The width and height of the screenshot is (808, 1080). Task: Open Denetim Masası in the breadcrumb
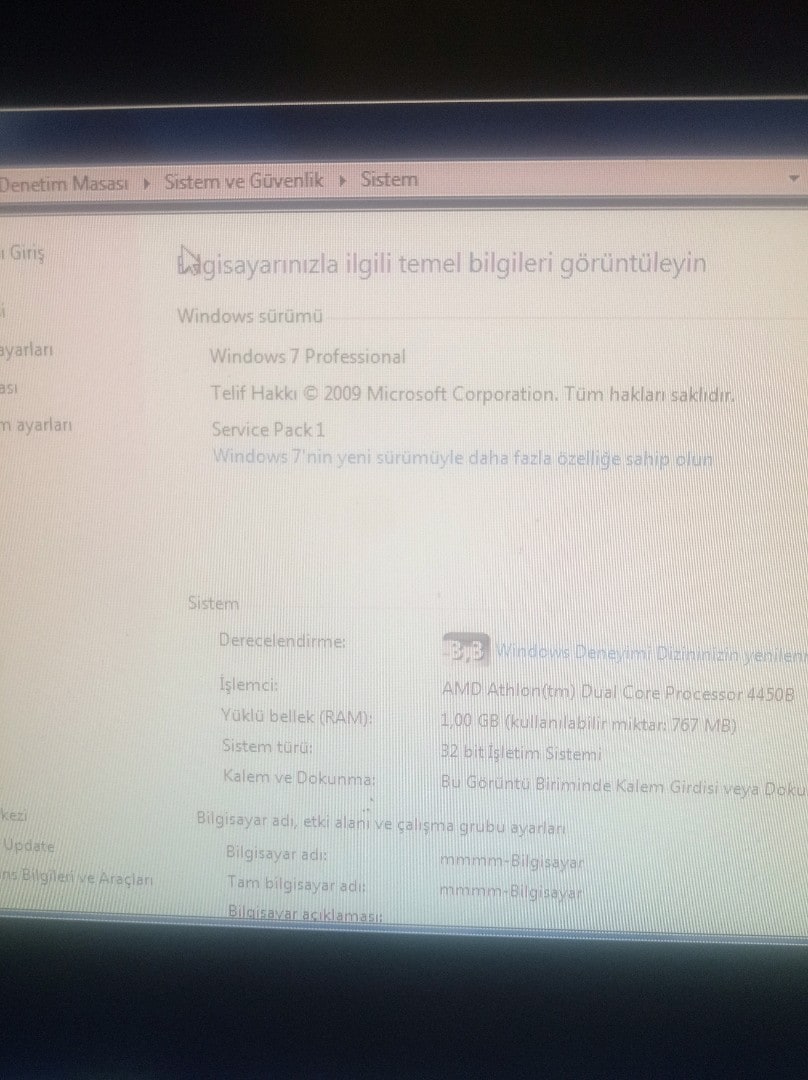(x=63, y=184)
